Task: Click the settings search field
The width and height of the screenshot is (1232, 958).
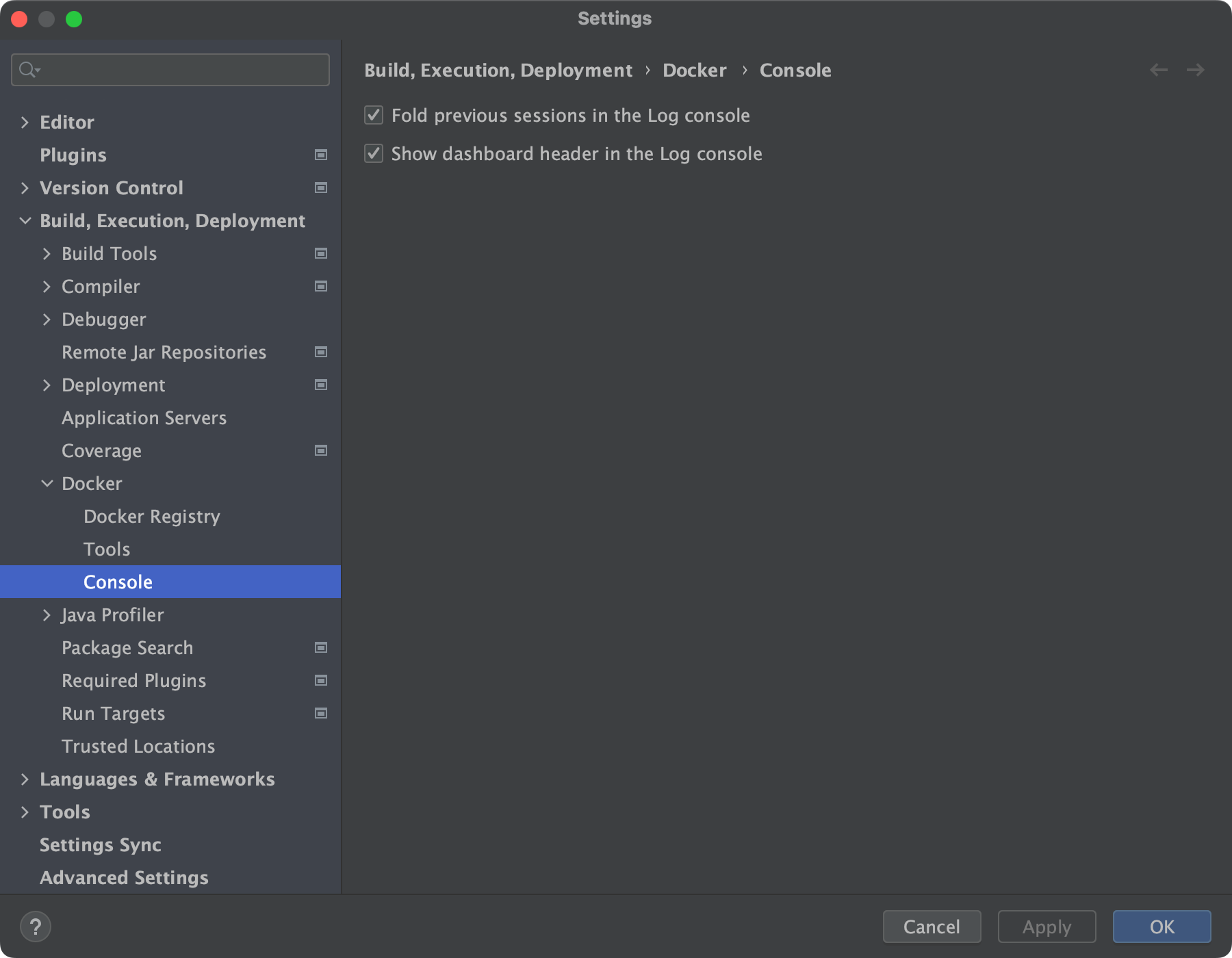Action: pos(170,69)
